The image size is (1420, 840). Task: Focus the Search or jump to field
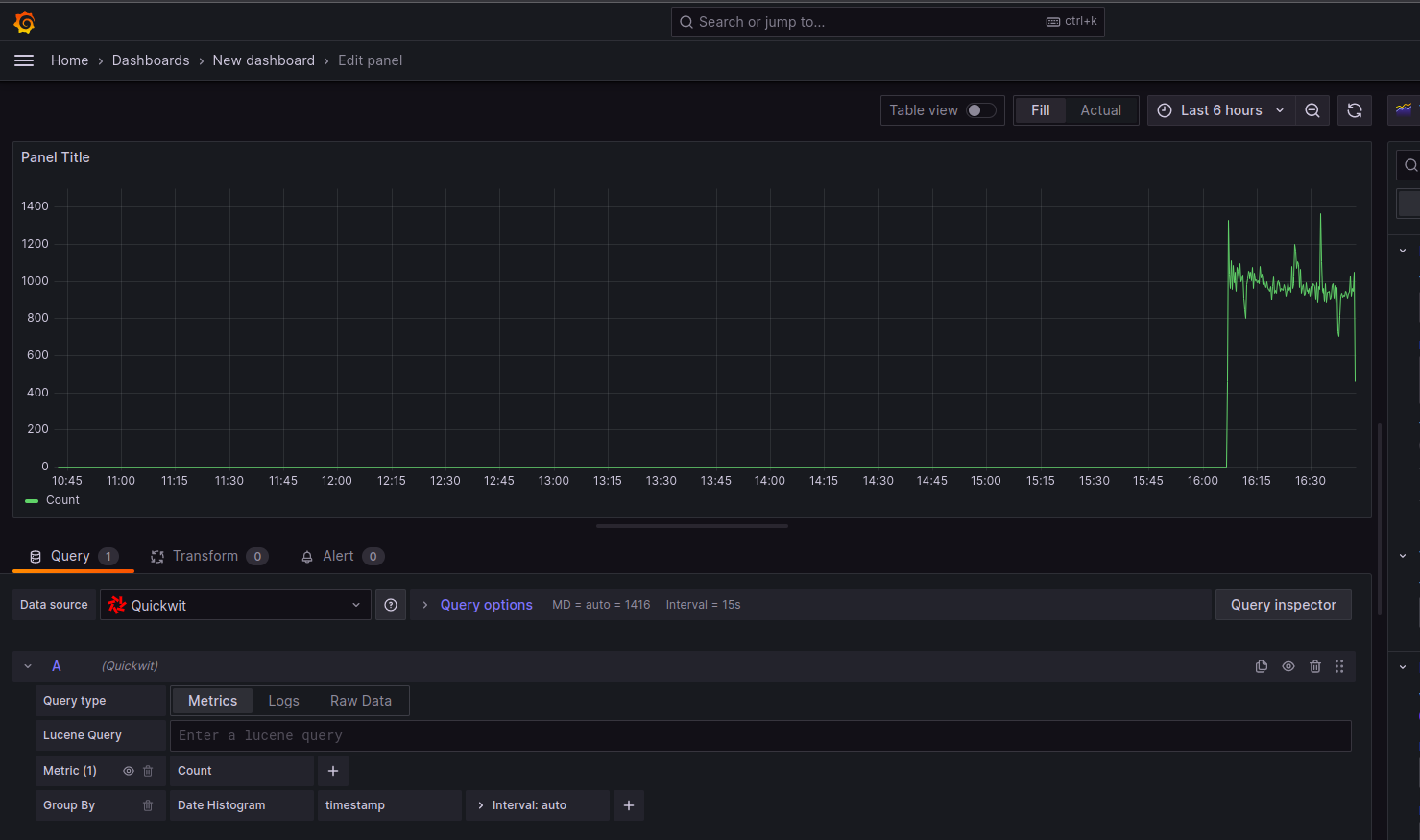pos(887,22)
